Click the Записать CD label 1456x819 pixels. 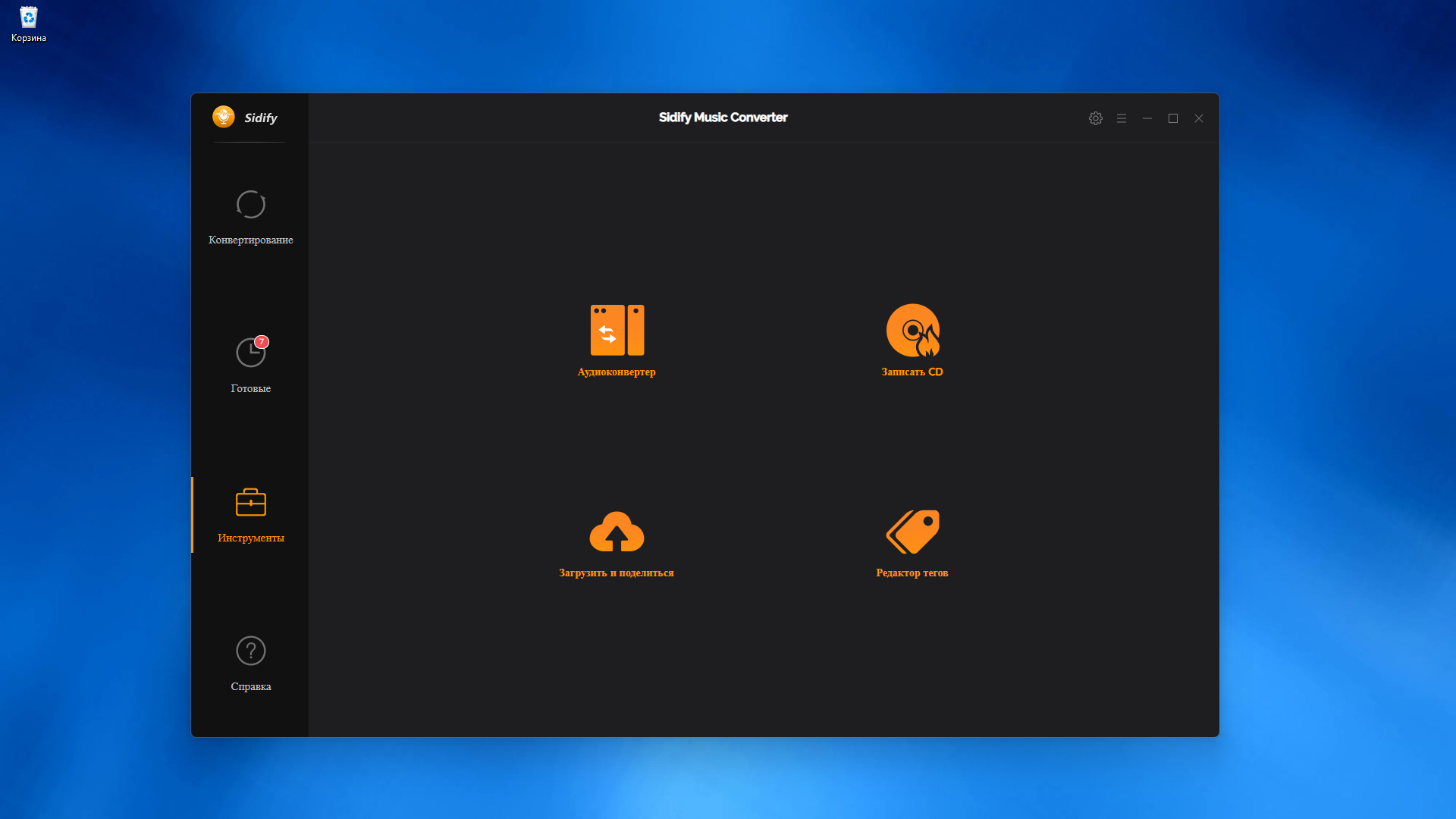click(x=912, y=372)
